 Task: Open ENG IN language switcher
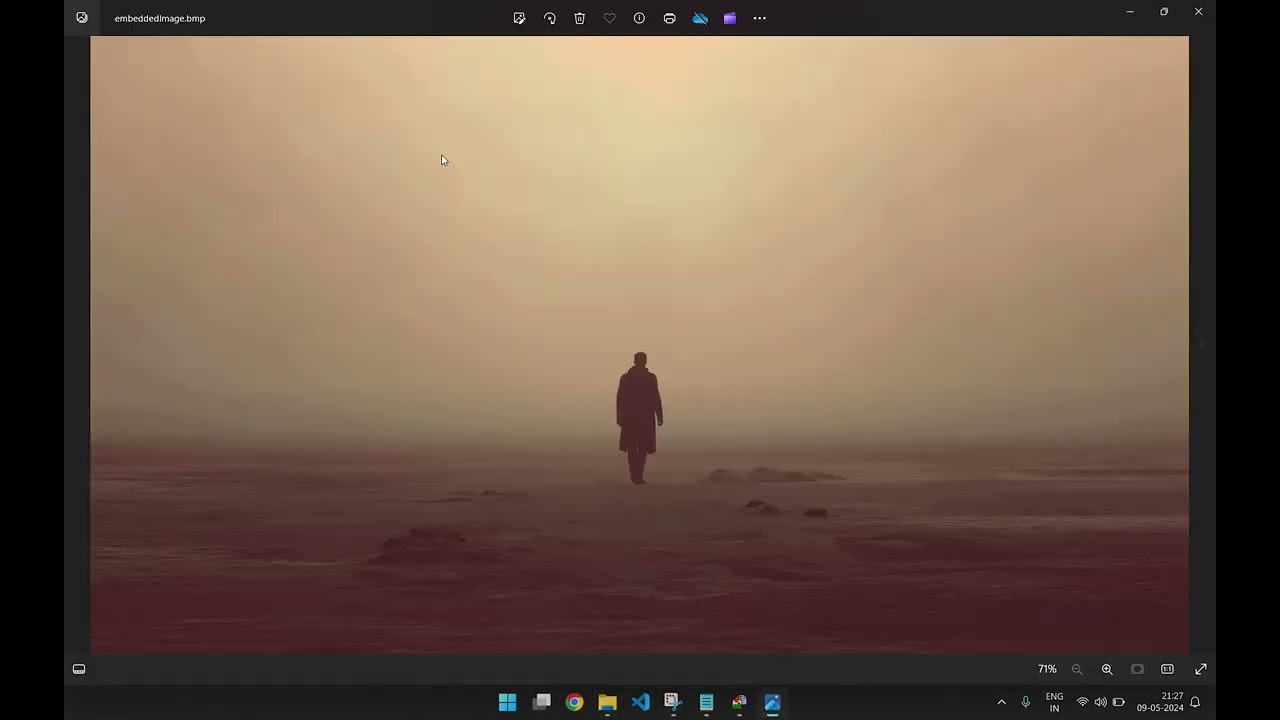click(1054, 702)
